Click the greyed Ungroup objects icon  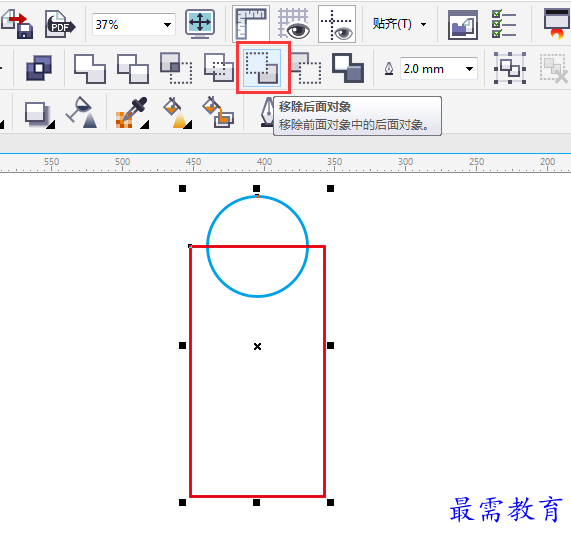click(554, 68)
